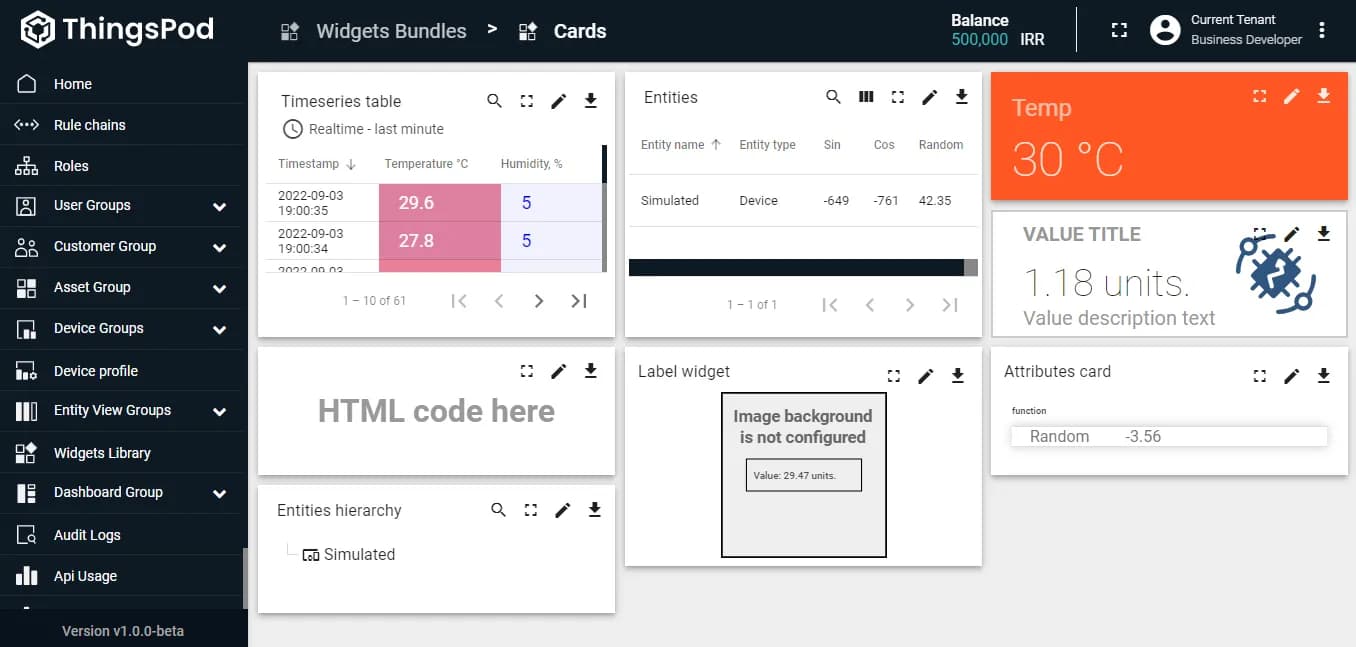Open column display settings in Entities widget

866,97
